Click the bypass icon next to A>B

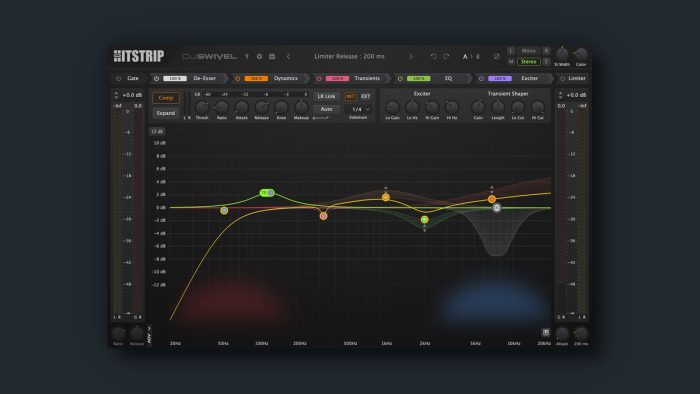point(496,57)
